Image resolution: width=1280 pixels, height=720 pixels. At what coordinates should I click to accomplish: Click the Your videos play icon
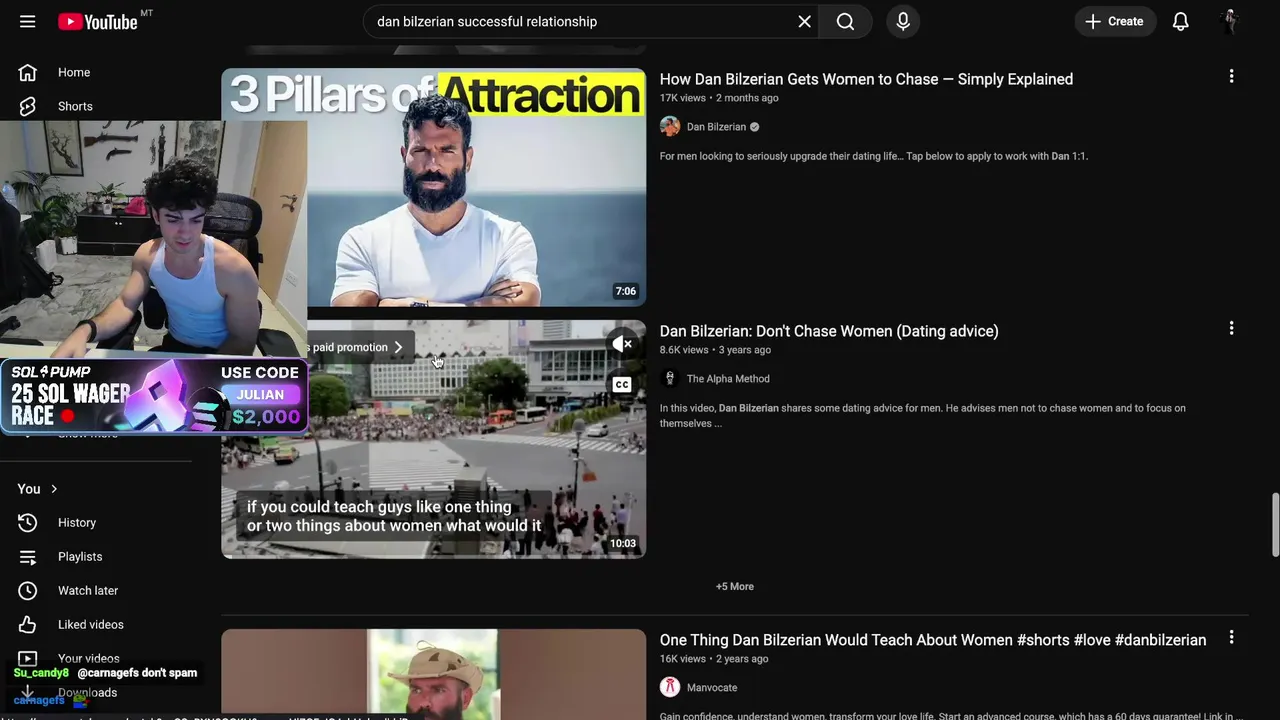[x=28, y=658]
